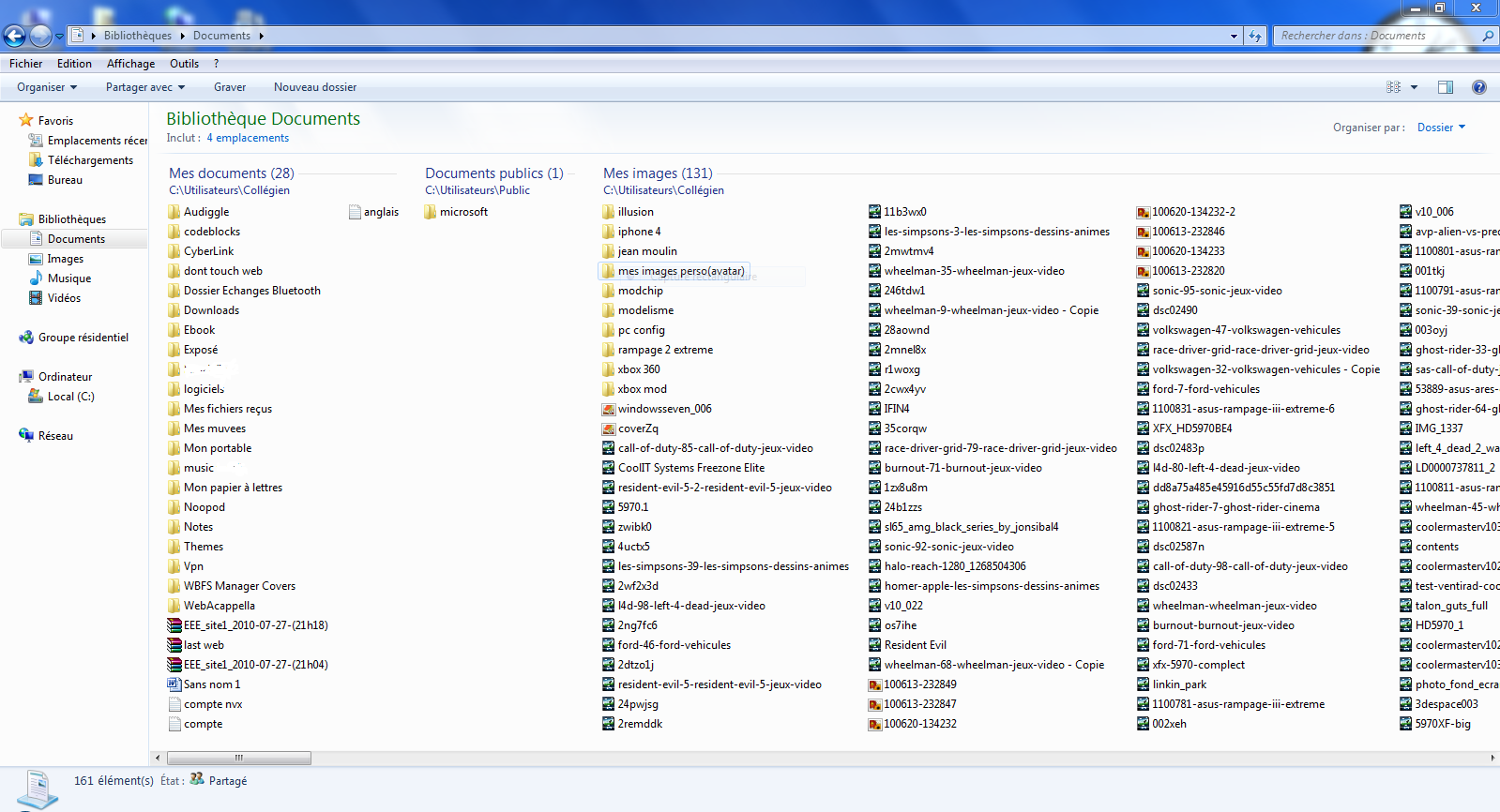Open the 4 emplacements link

pos(248,138)
